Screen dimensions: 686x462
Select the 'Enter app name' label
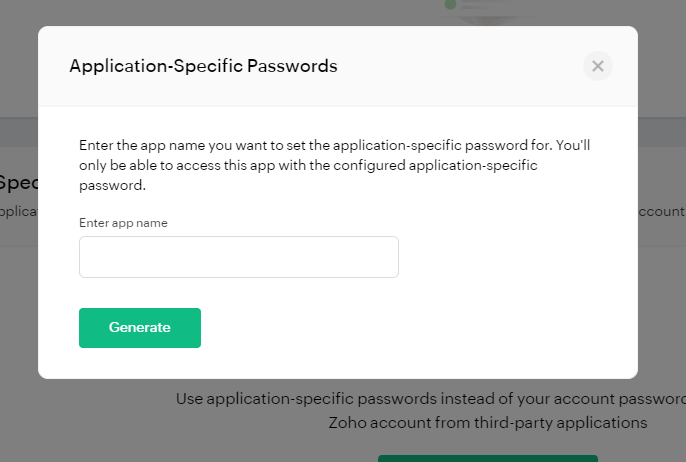click(123, 223)
